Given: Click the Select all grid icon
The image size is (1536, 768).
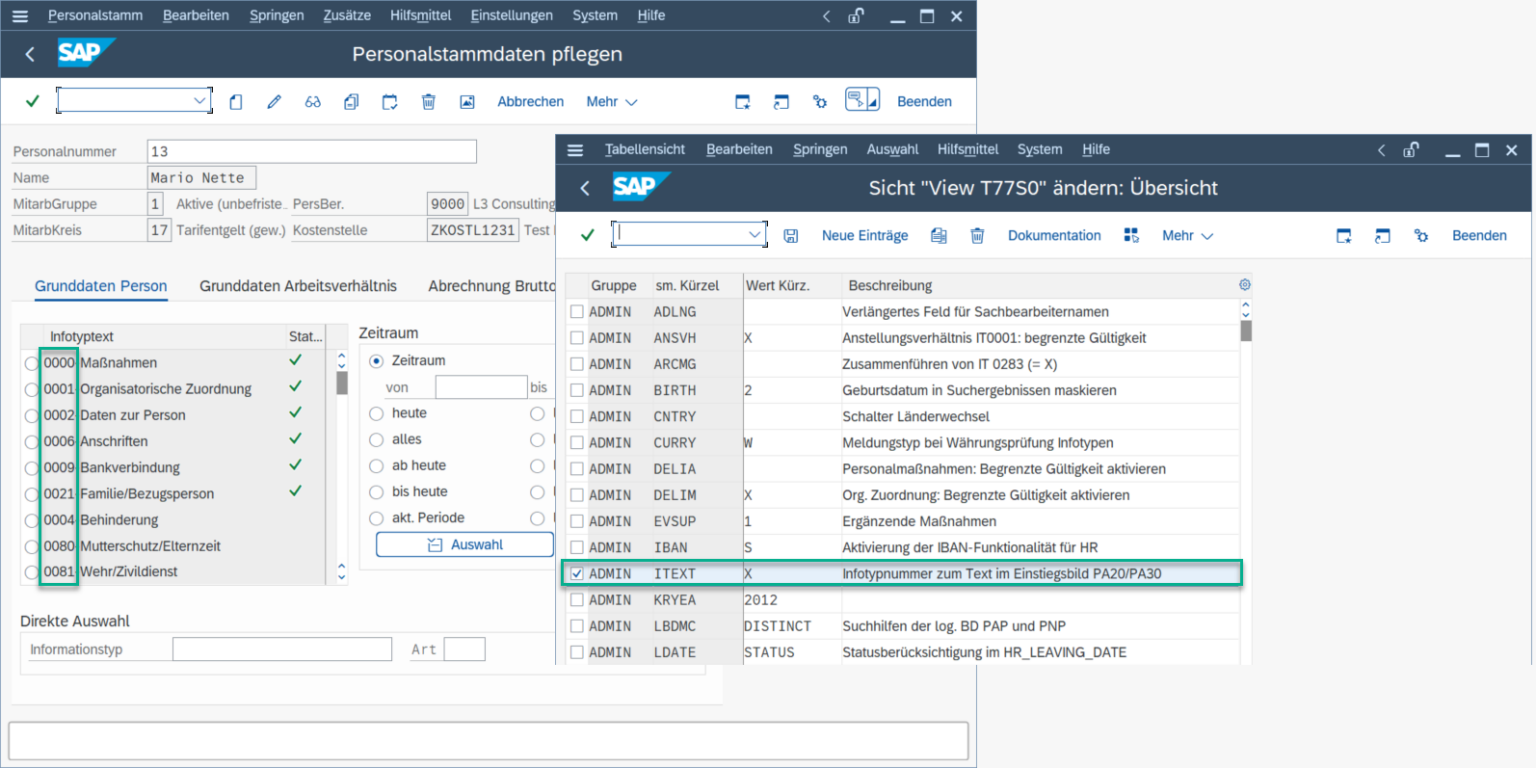Looking at the screenshot, I should pos(1131,235).
